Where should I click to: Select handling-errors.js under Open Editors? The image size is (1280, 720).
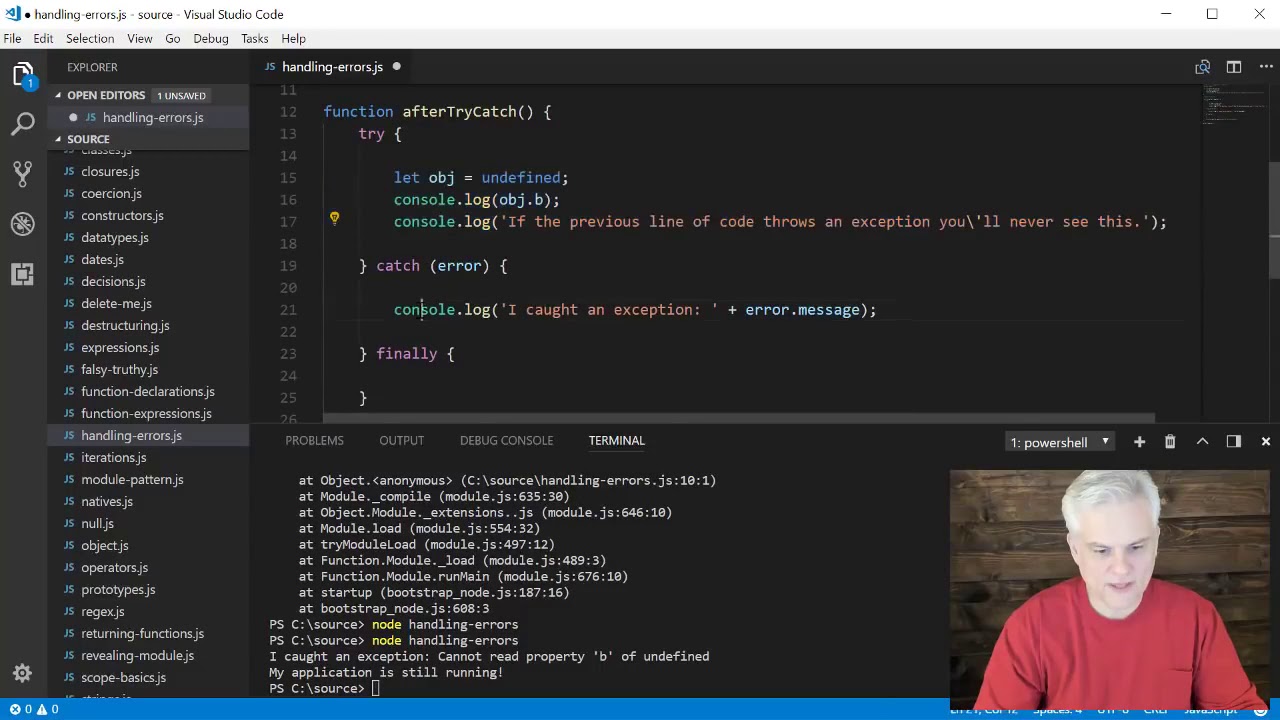(x=152, y=117)
